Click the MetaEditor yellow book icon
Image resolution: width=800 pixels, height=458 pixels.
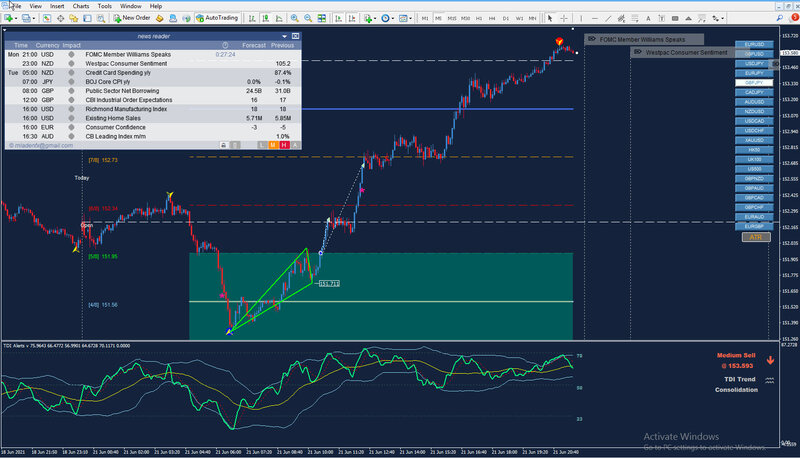(159, 18)
